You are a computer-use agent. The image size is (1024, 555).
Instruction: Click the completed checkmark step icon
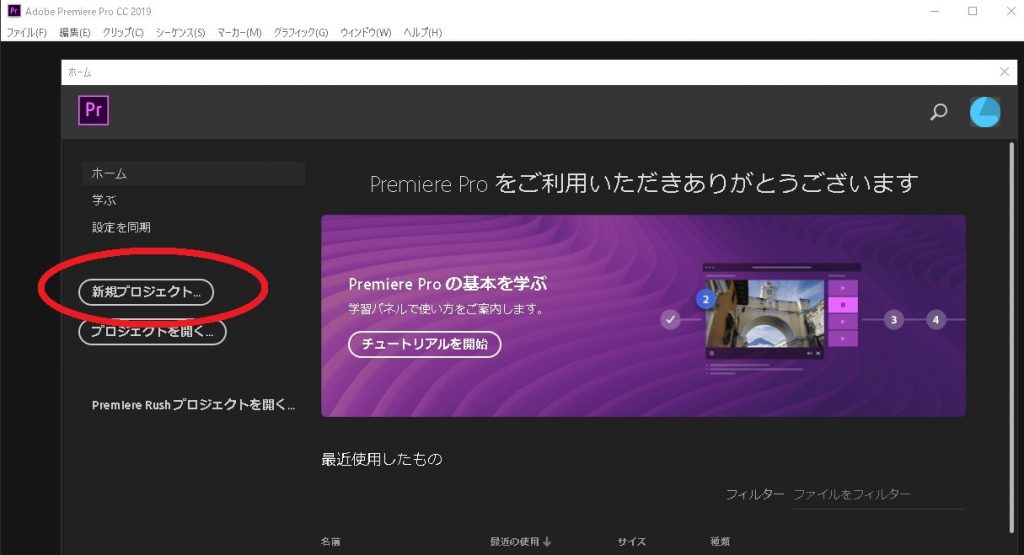click(x=670, y=319)
